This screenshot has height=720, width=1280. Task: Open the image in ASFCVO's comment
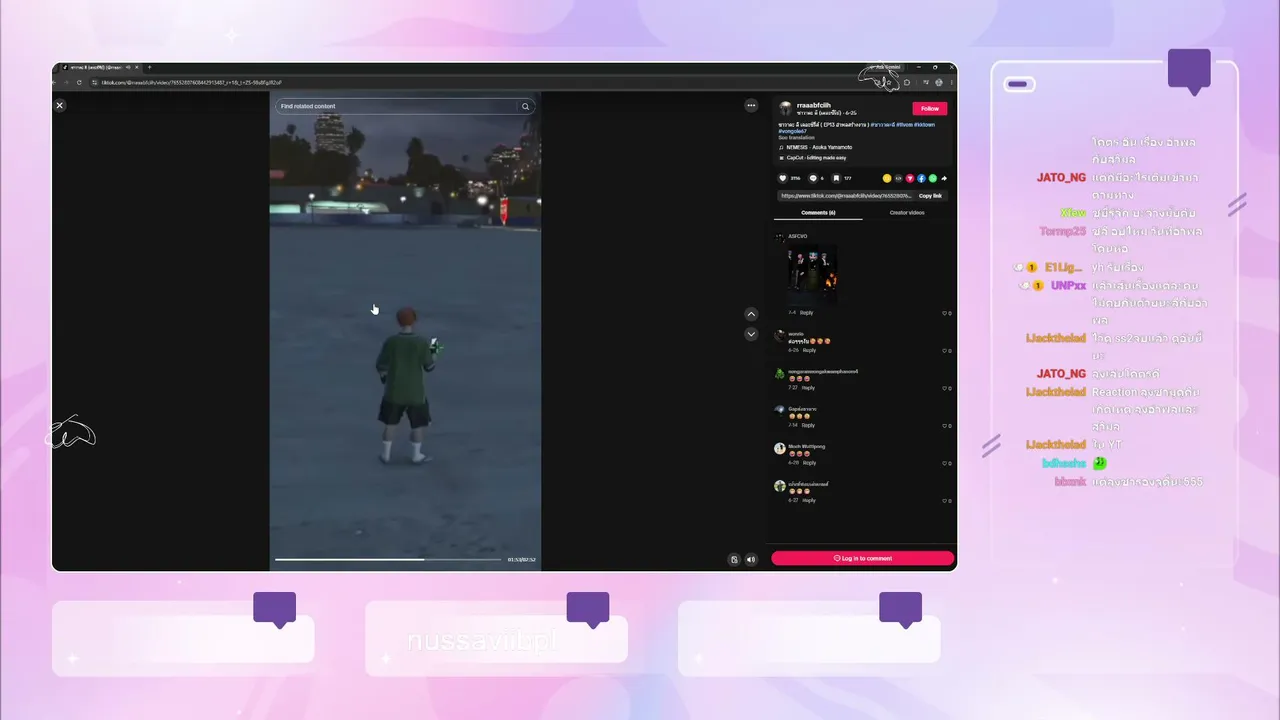pyautogui.click(x=812, y=273)
